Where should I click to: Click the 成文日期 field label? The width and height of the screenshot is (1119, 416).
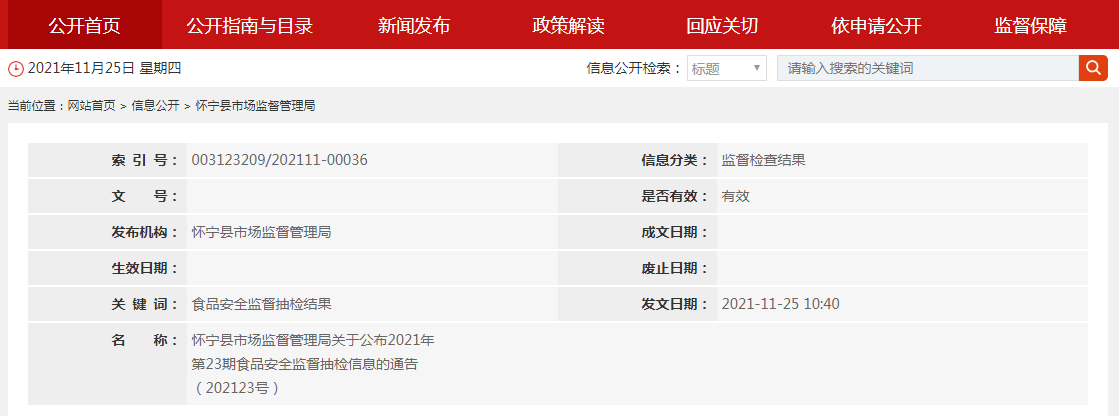click(674, 232)
